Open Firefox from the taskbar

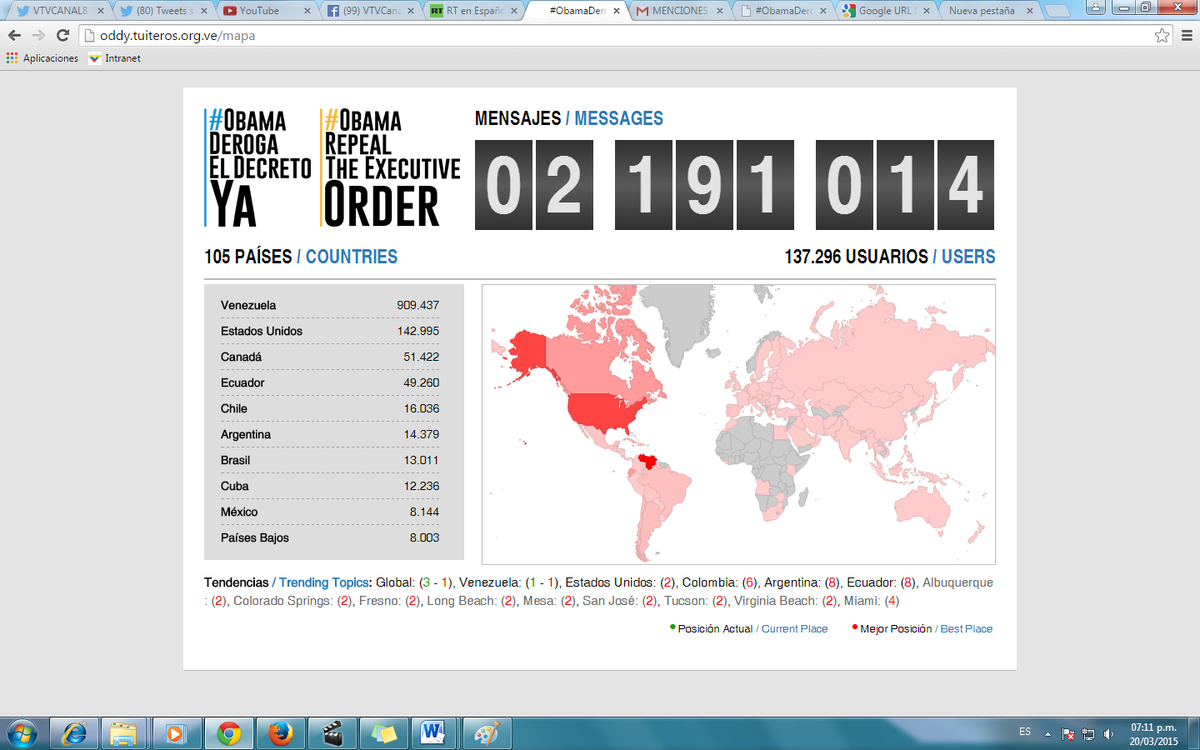(x=280, y=732)
